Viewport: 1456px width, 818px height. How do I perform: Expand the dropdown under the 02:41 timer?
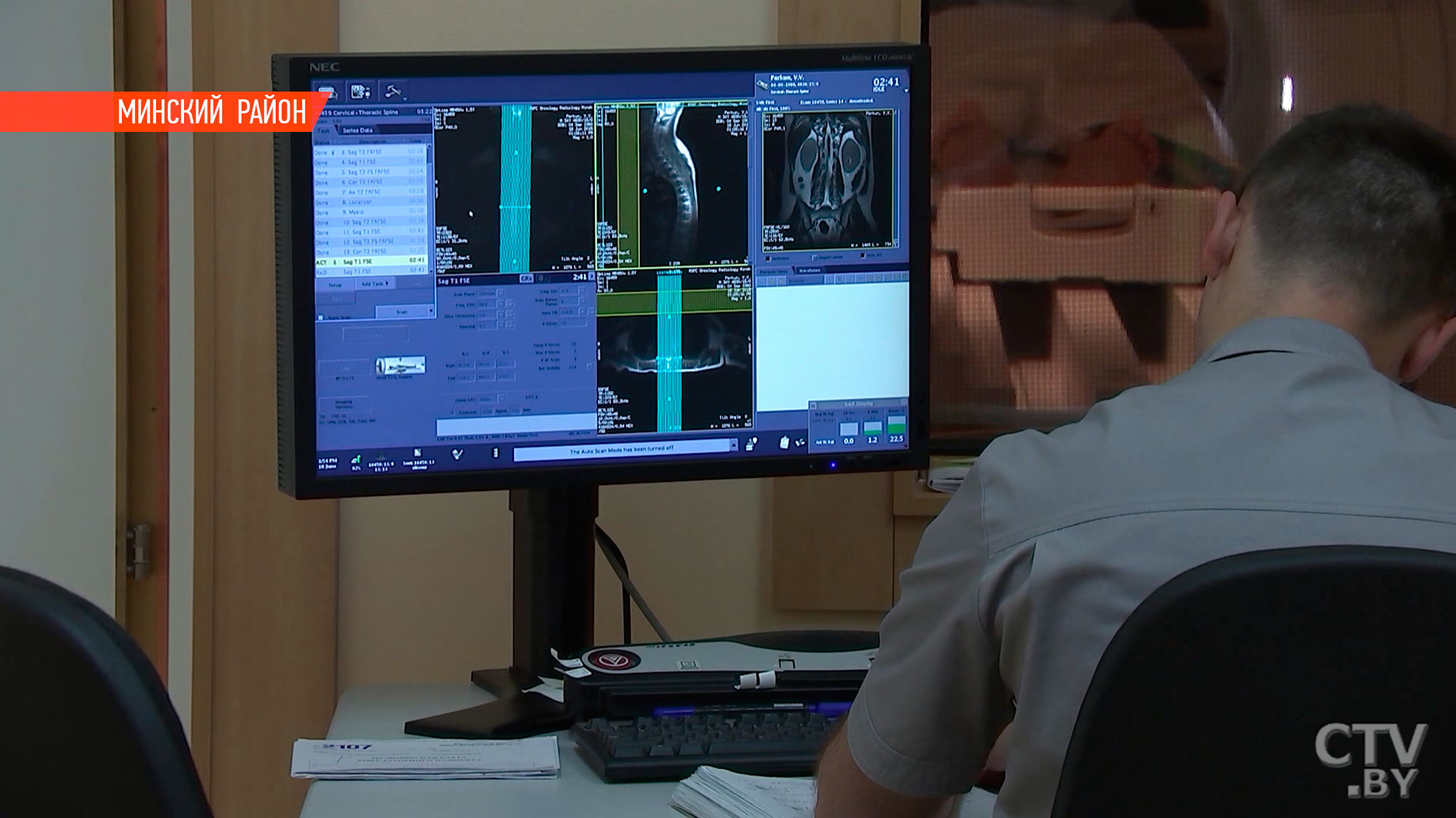pyautogui.click(x=905, y=91)
